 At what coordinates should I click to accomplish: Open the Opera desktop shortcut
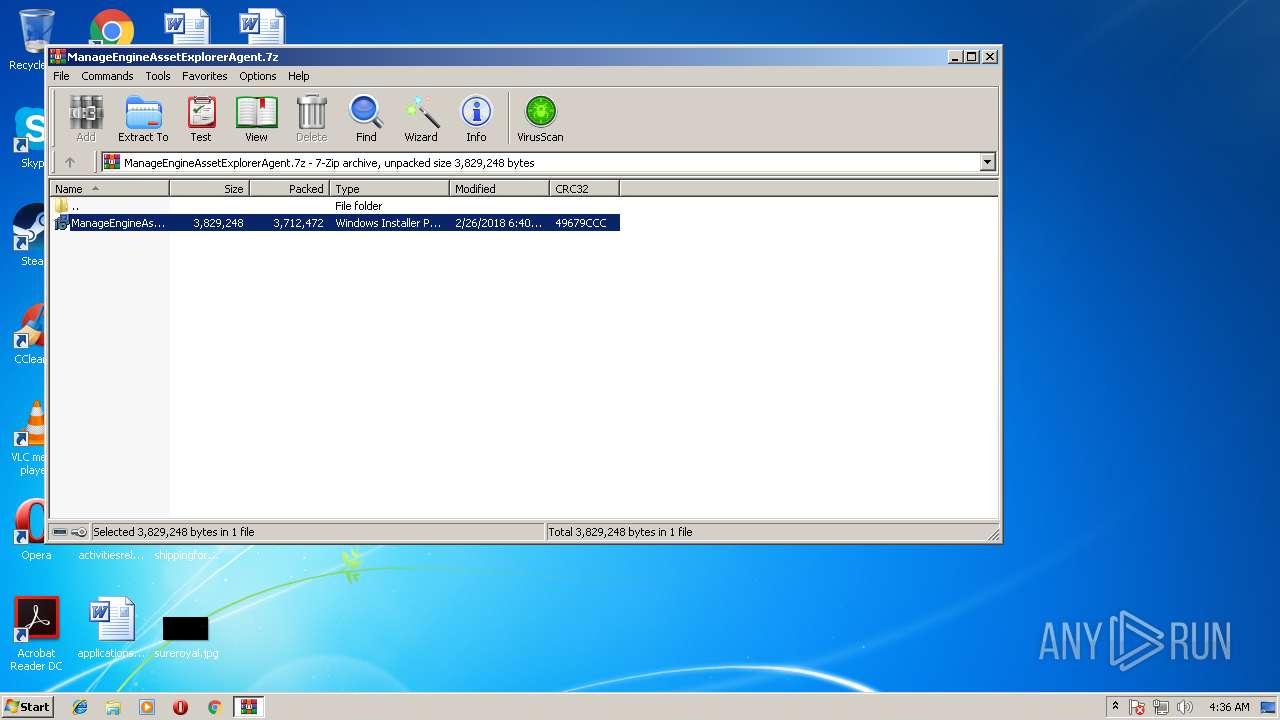(x=36, y=530)
